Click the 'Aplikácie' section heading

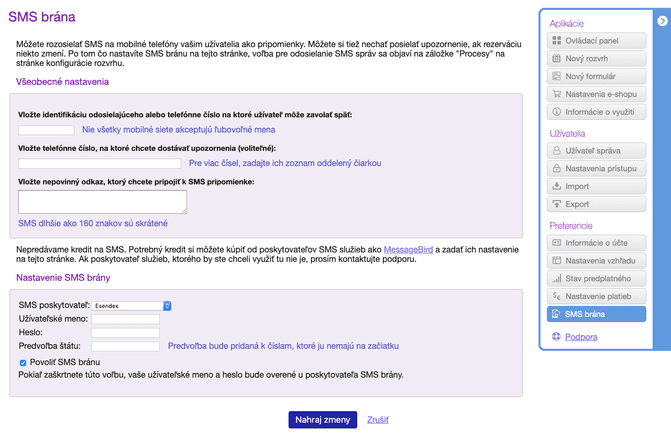567,24
